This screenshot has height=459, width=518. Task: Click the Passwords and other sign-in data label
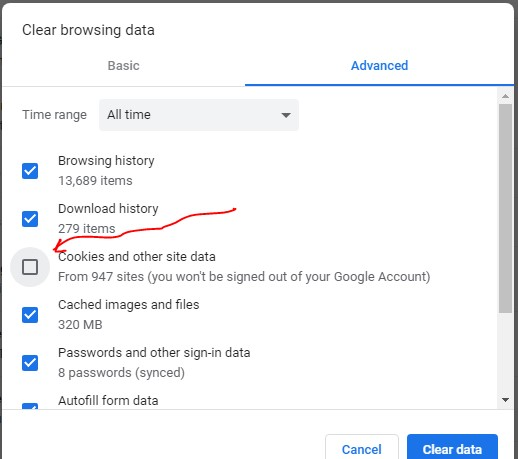[x=154, y=353]
